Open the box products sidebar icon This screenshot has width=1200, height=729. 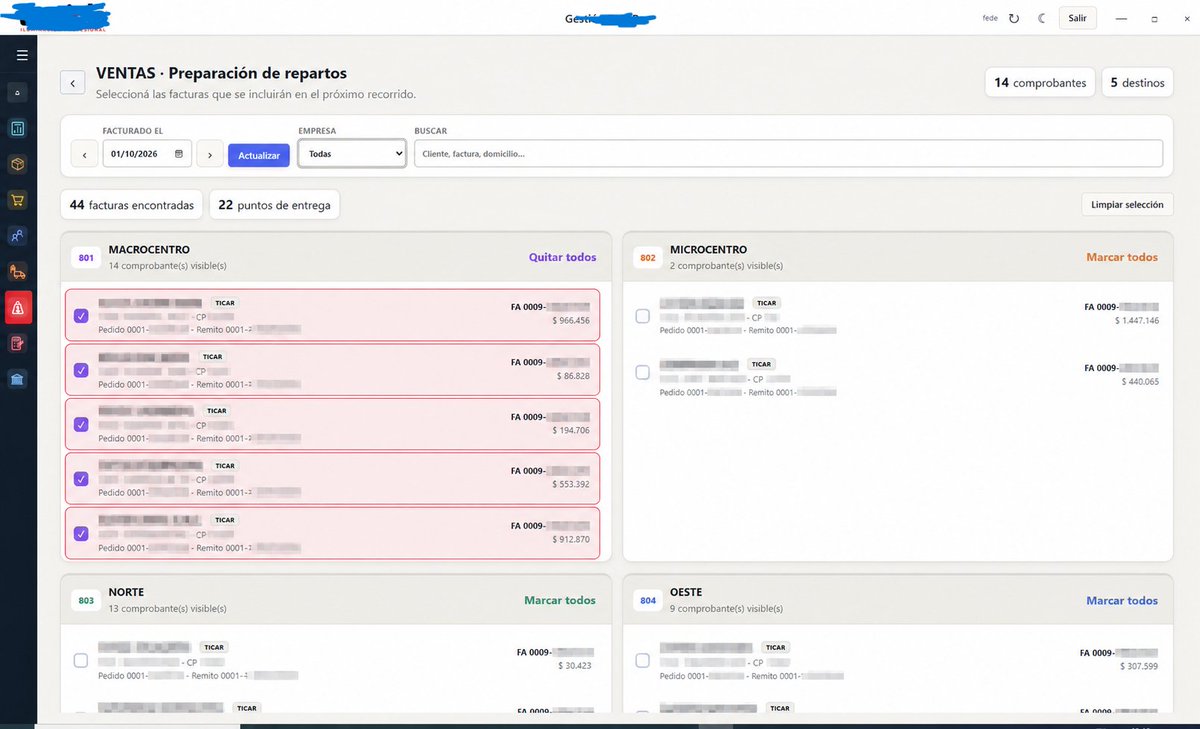point(18,164)
